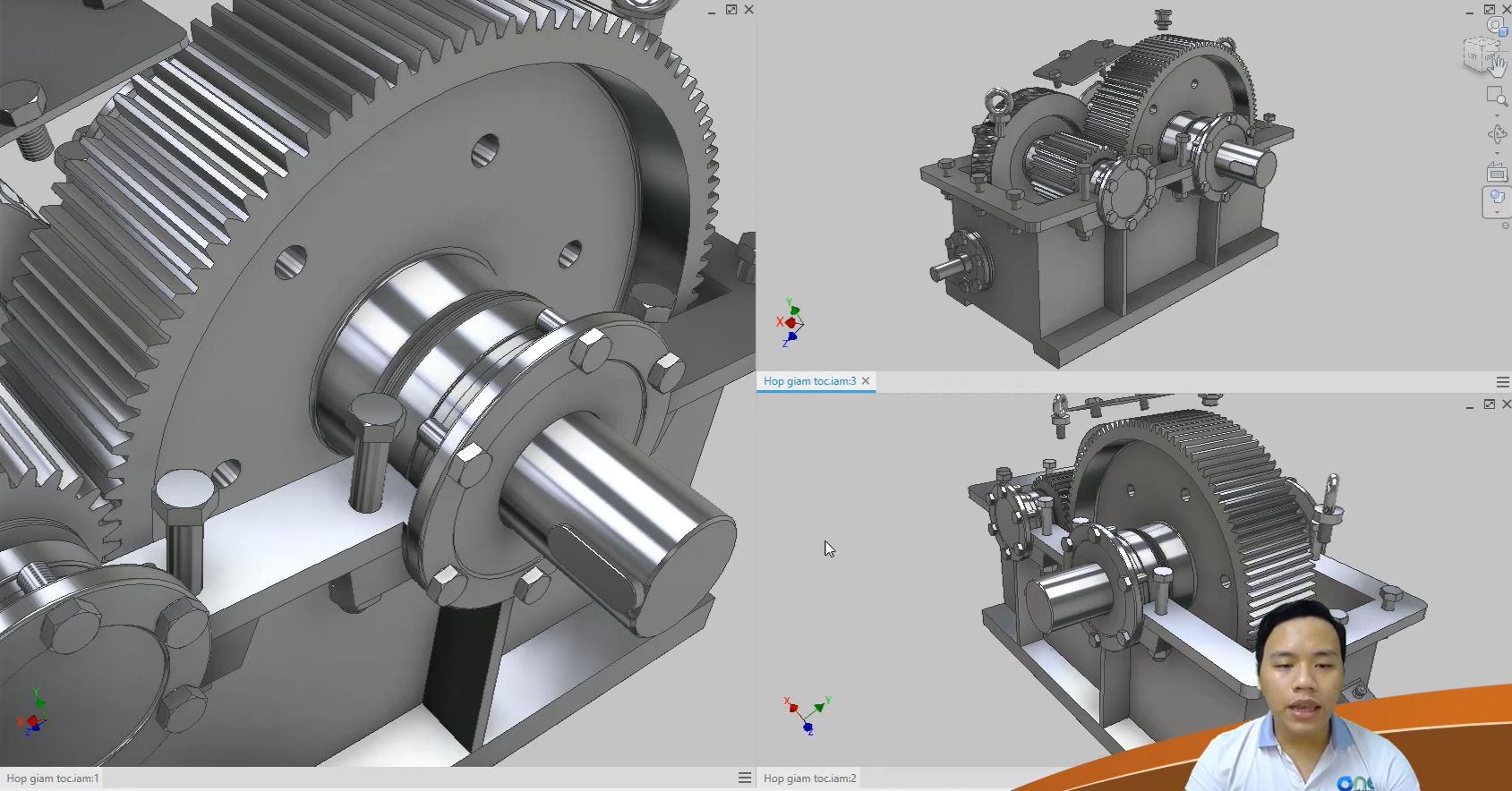
Task: Expand the Orbit tool options arrow
Action: (1497, 153)
